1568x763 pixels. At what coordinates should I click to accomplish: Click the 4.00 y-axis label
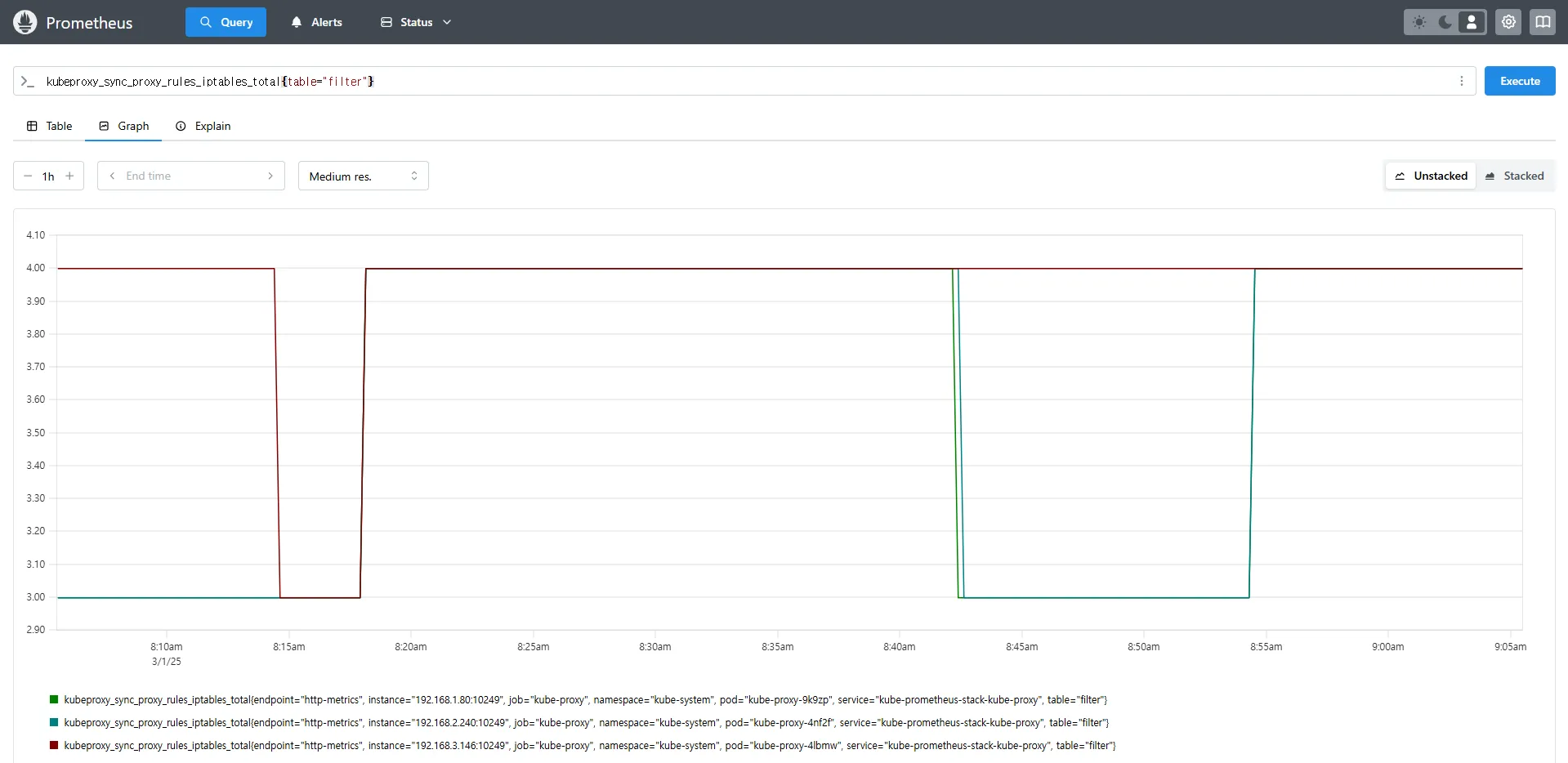36,268
